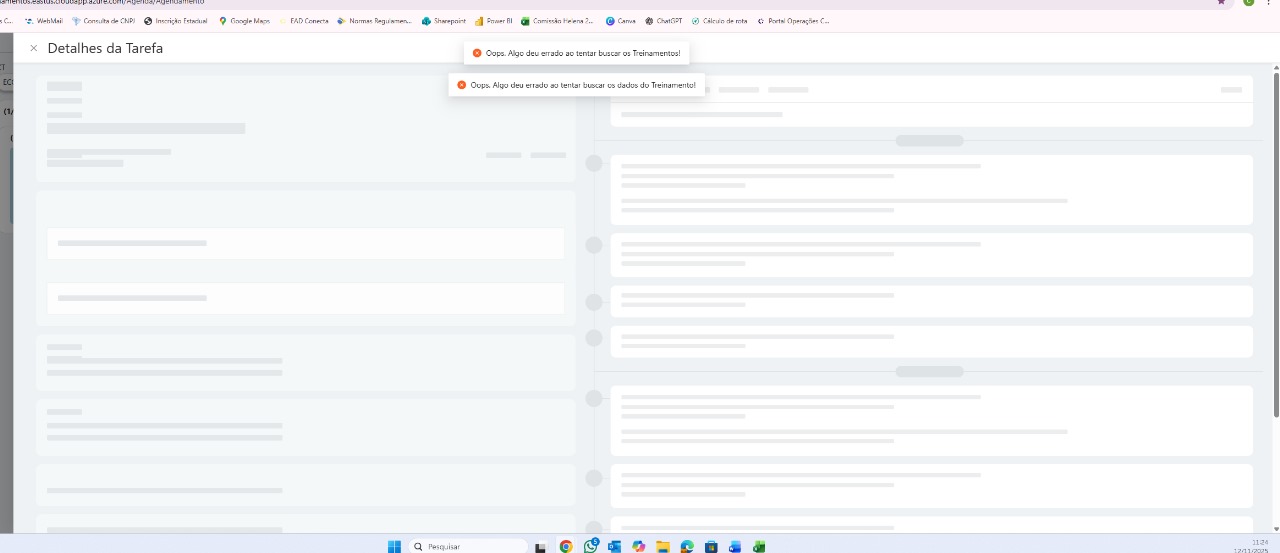Open the Cálculo de rota bookmark
1280x553 pixels.
(720, 21)
